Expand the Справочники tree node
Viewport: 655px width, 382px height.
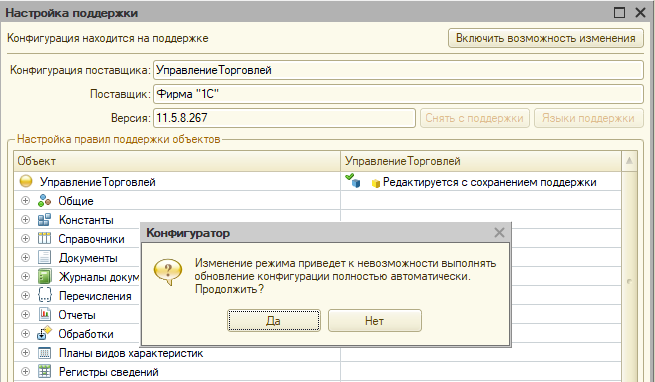(25, 239)
